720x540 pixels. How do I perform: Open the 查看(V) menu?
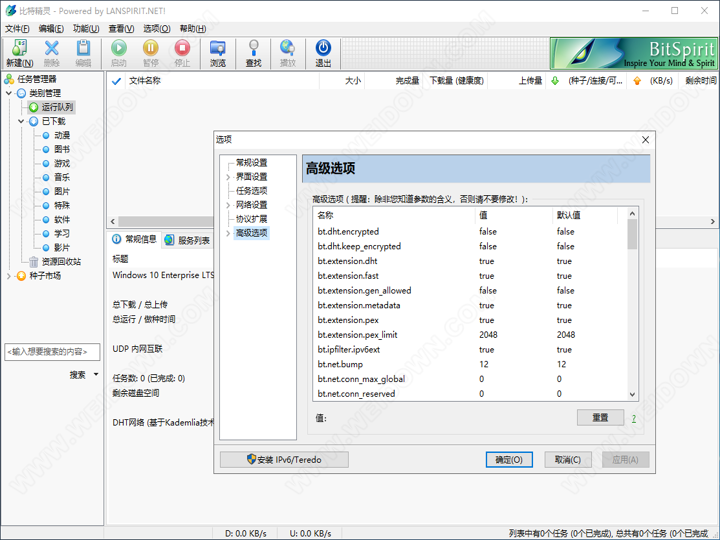pyautogui.click(x=121, y=28)
